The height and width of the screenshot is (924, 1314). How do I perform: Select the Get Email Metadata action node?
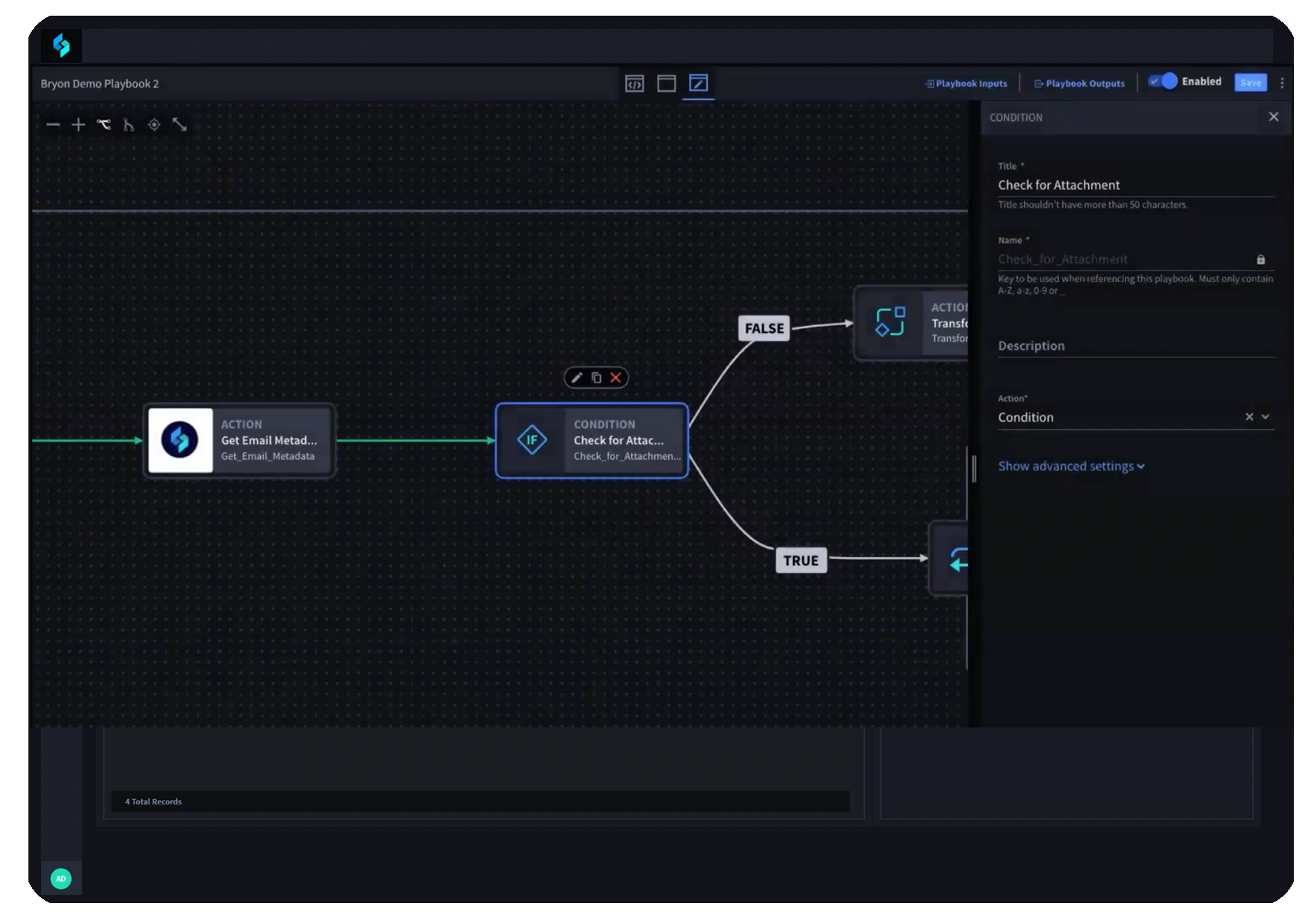[240, 440]
